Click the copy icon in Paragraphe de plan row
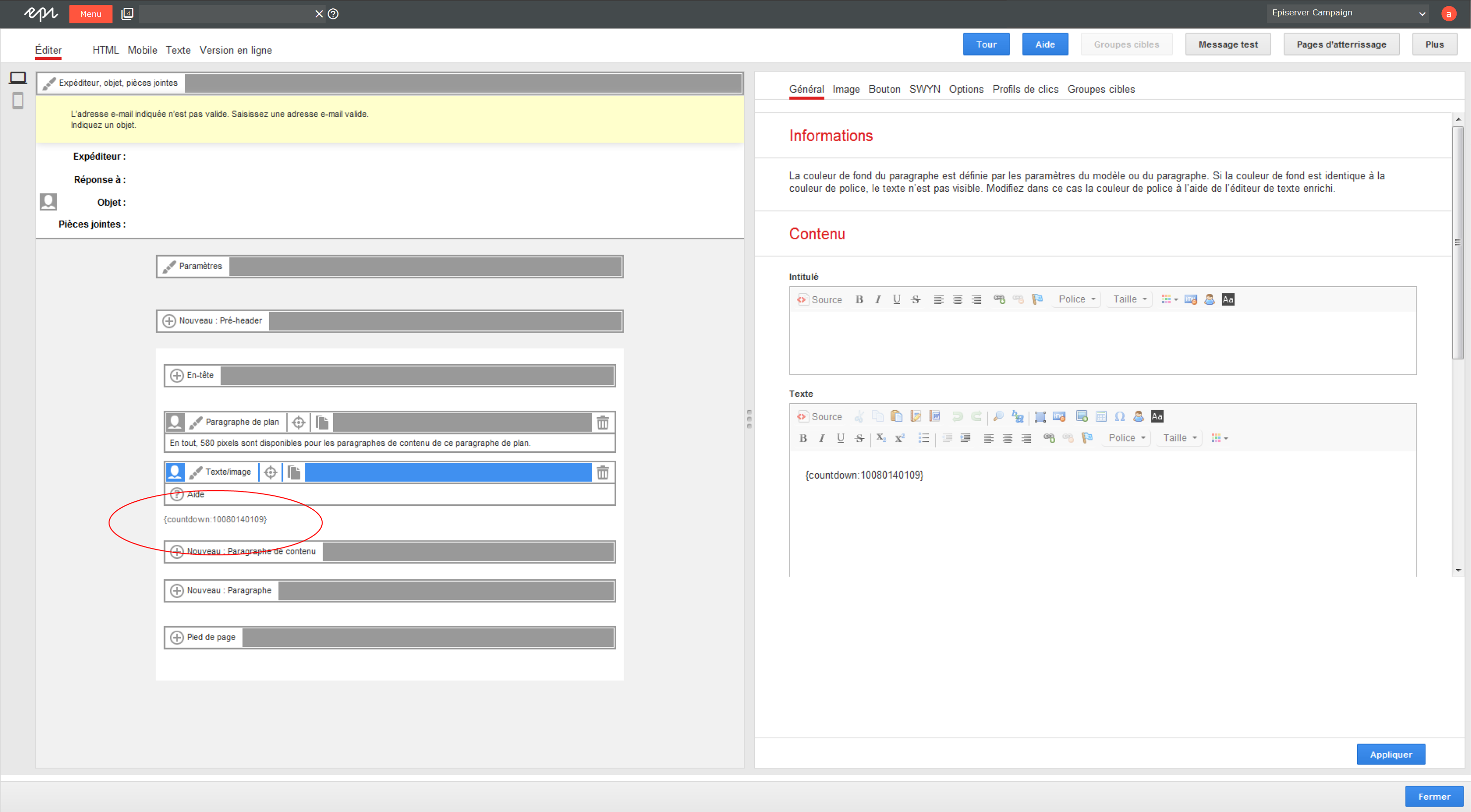The width and height of the screenshot is (1471, 812). click(x=322, y=422)
